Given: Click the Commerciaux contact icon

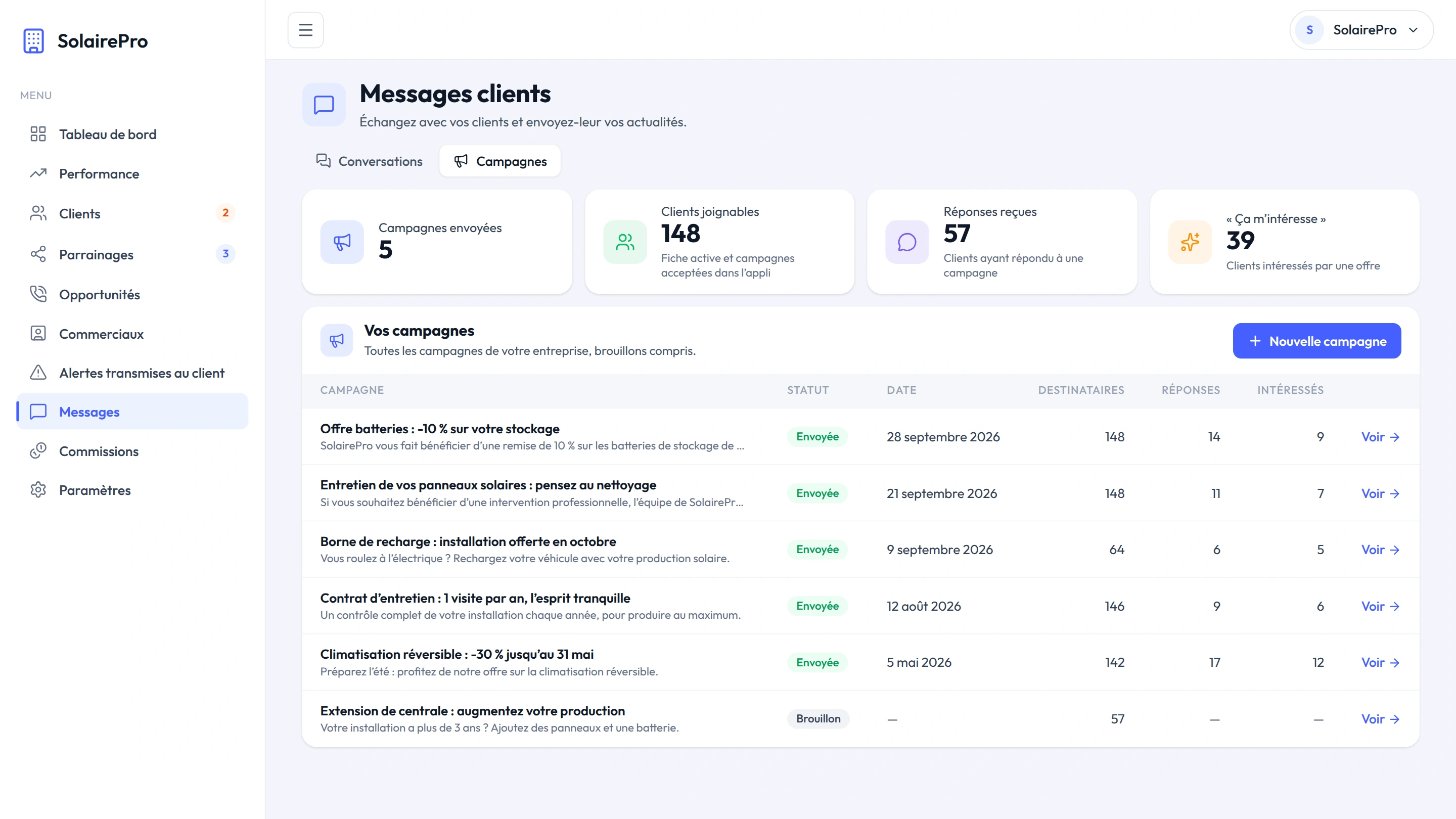Looking at the screenshot, I should pyautogui.click(x=38, y=334).
